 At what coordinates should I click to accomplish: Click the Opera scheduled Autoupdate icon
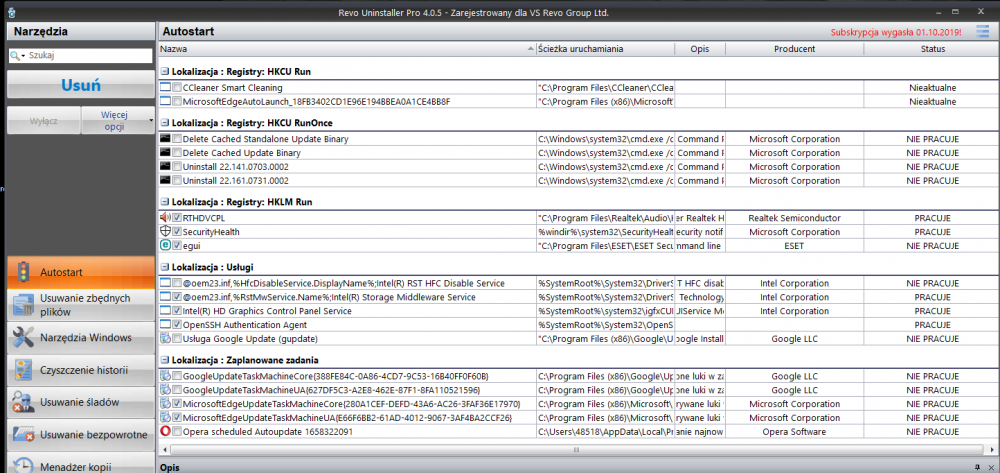165,432
